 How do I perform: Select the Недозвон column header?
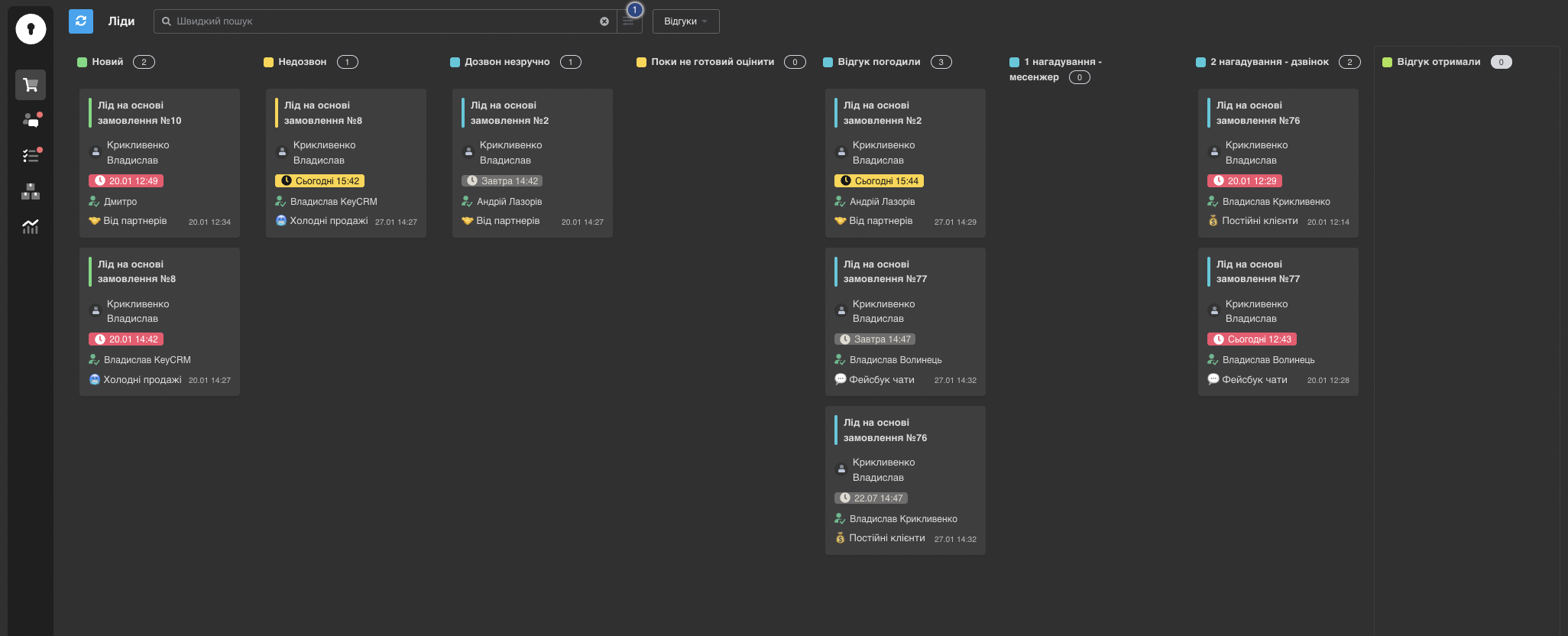tap(302, 62)
